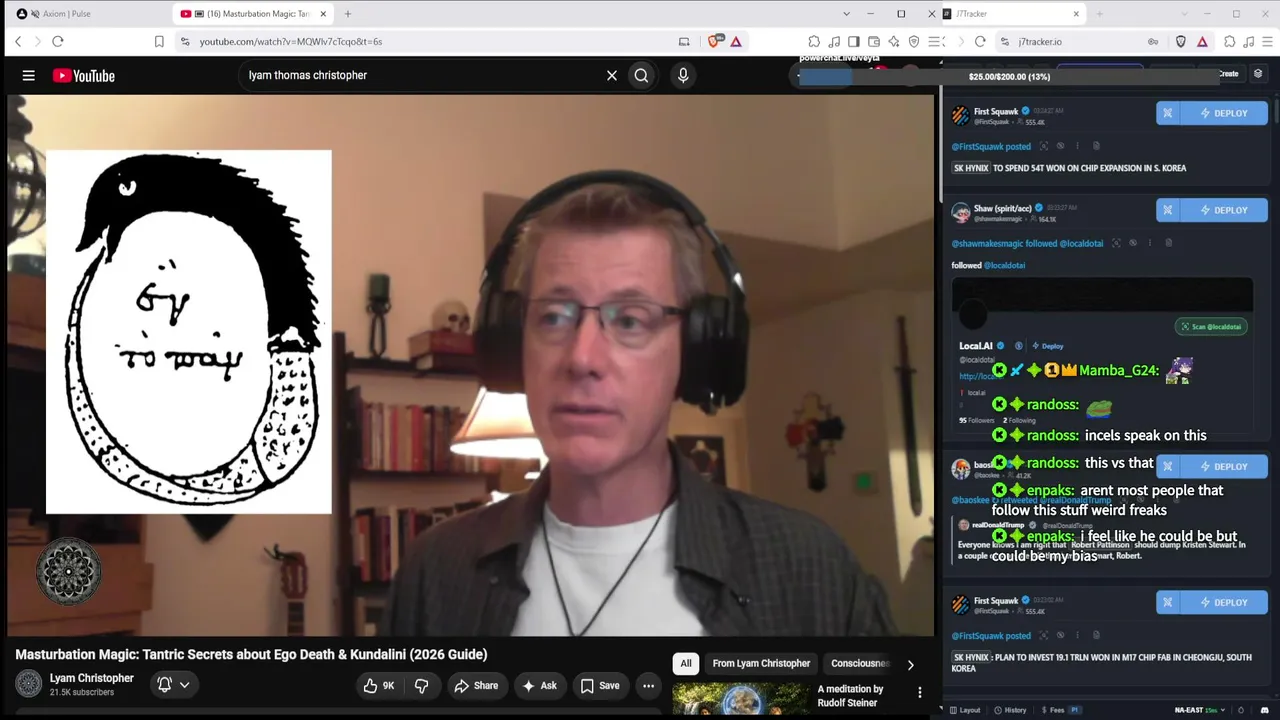Open the Brave Shields icon in YouTube window
Image resolution: width=1280 pixels, height=720 pixels.
(x=714, y=41)
